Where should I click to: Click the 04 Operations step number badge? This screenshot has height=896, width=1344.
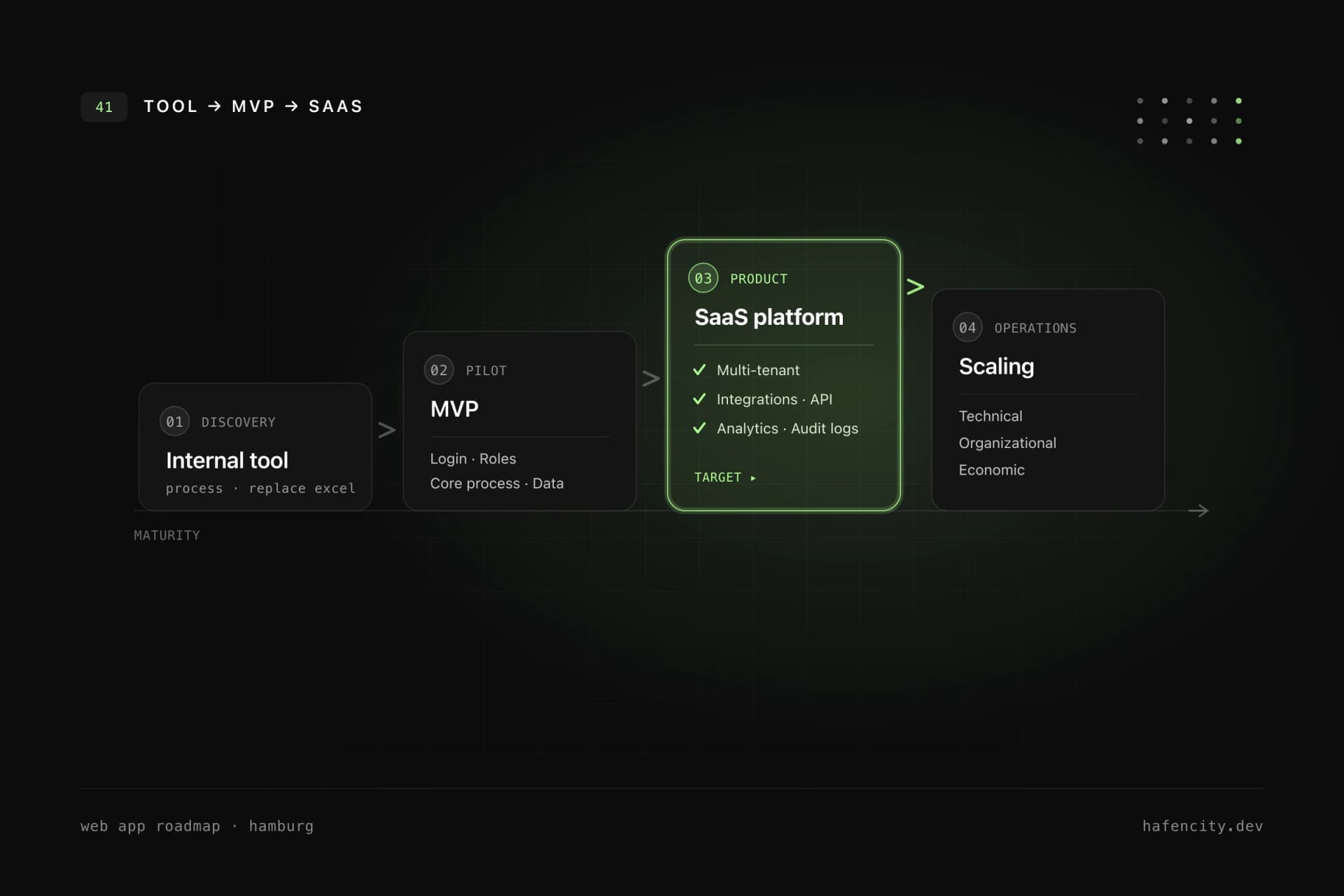[967, 328]
